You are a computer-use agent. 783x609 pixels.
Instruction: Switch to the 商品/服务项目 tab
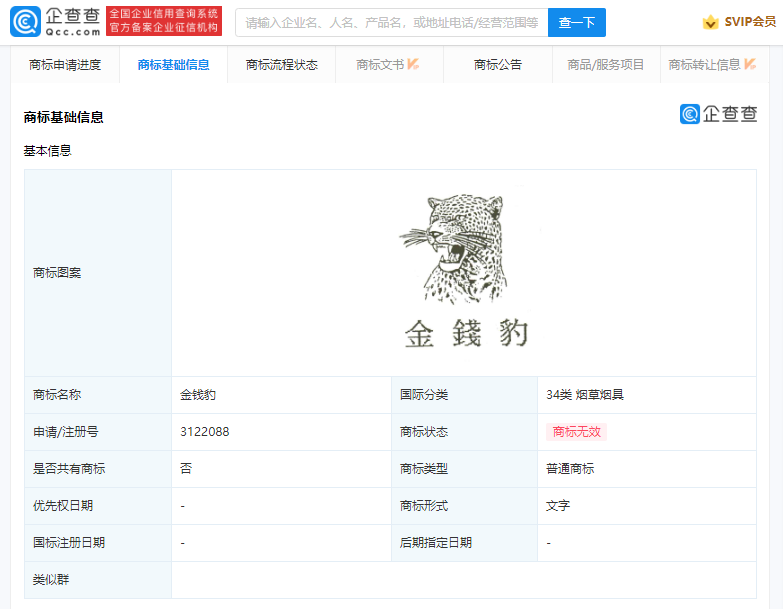click(605, 65)
